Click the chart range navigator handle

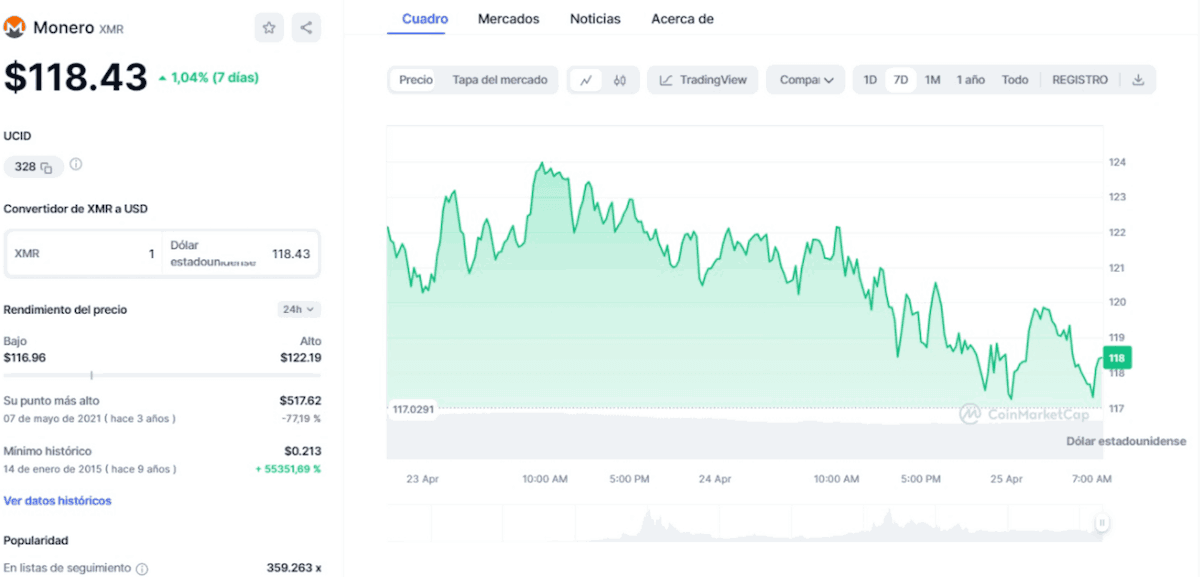click(x=1102, y=522)
